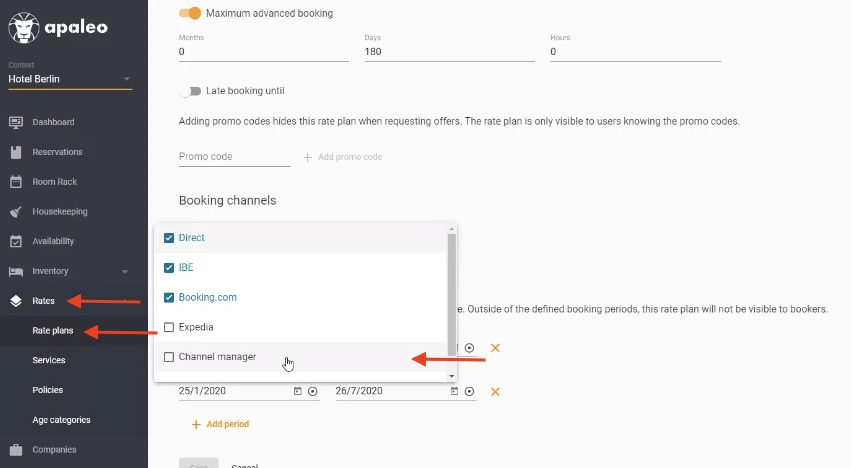Enable the Late booking until switch

click(x=190, y=91)
